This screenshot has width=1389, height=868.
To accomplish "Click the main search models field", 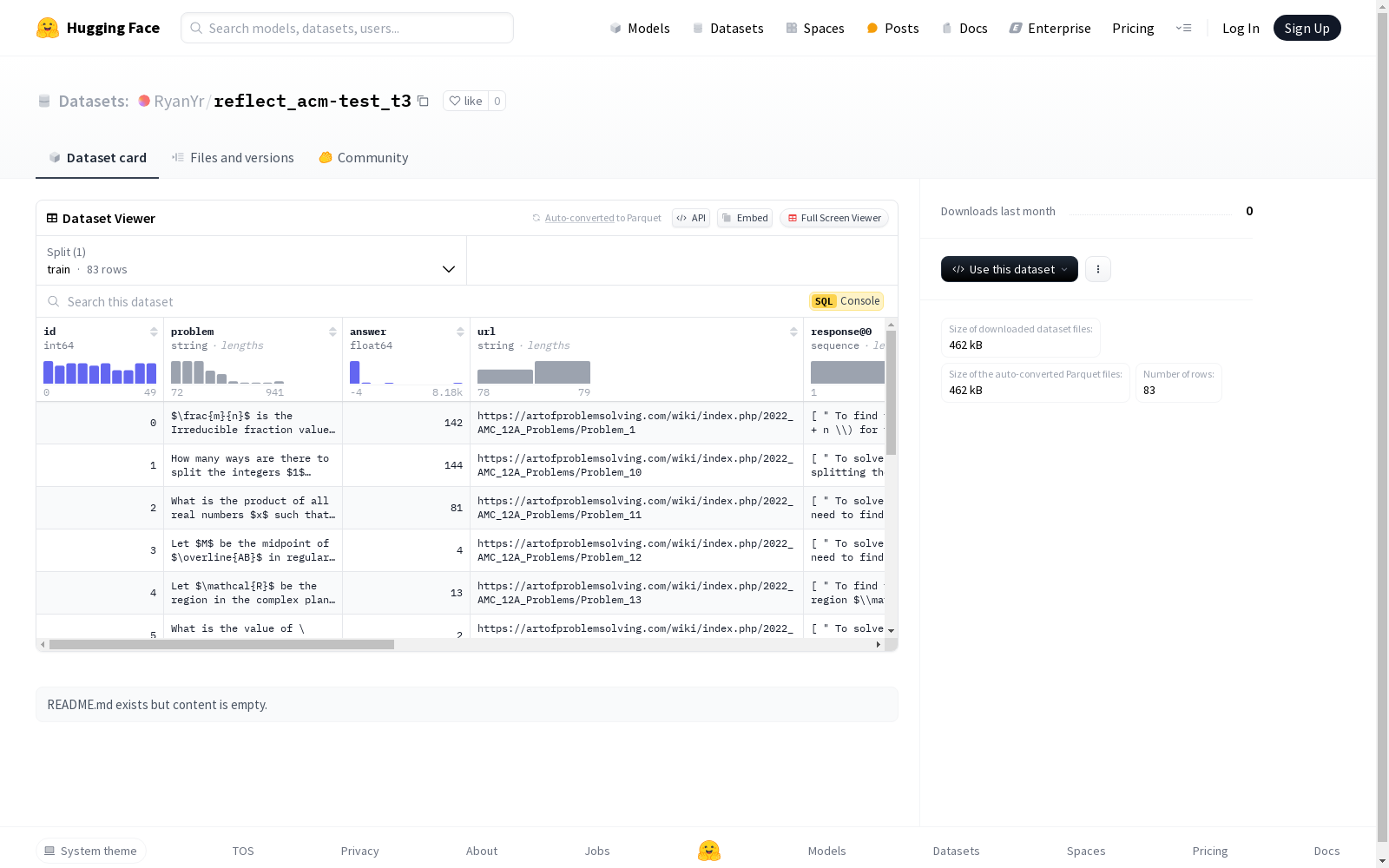I will (x=347, y=28).
